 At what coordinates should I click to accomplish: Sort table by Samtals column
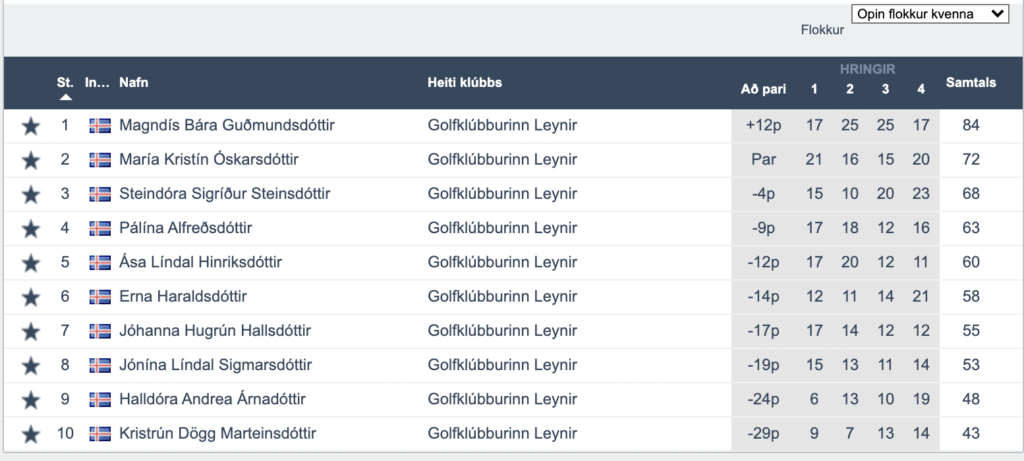point(970,83)
